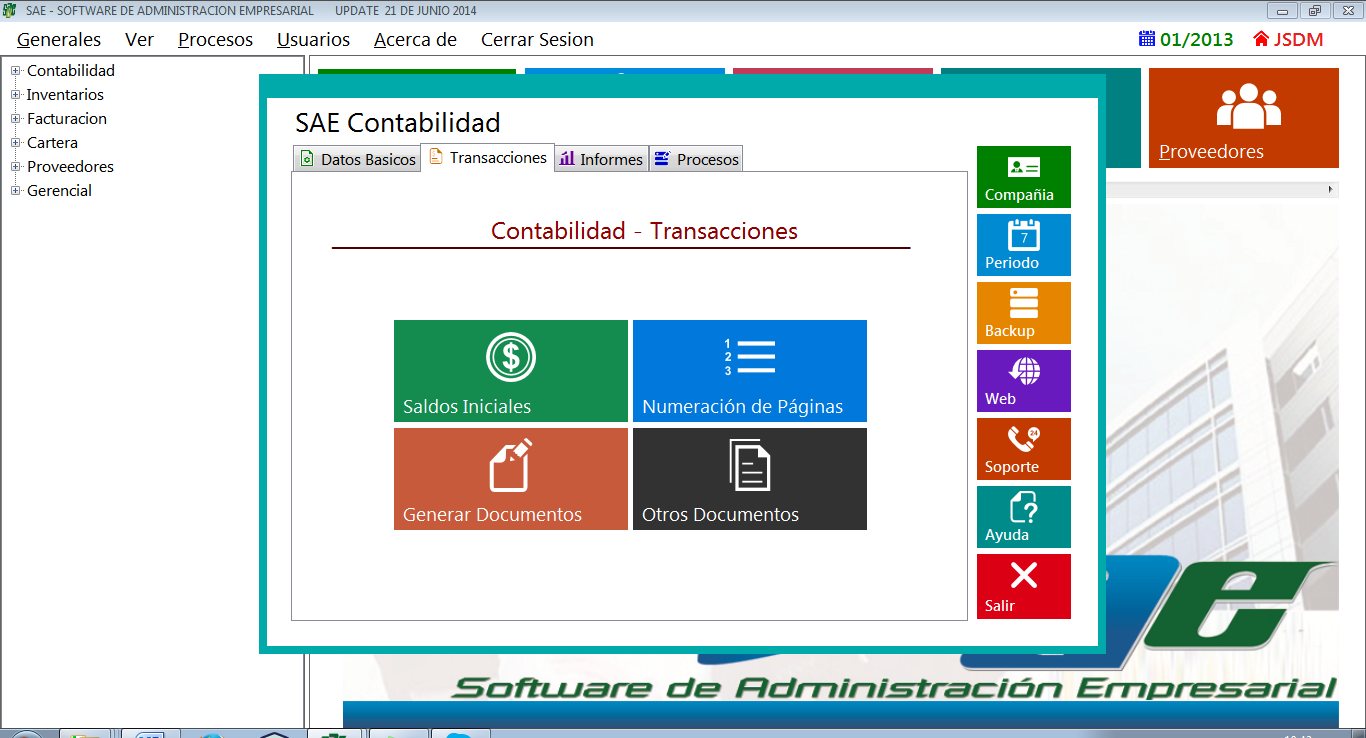The width and height of the screenshot is (1366, 738).
Task: Open the Saldos Iniciales tile
Action: pos(511,370)
